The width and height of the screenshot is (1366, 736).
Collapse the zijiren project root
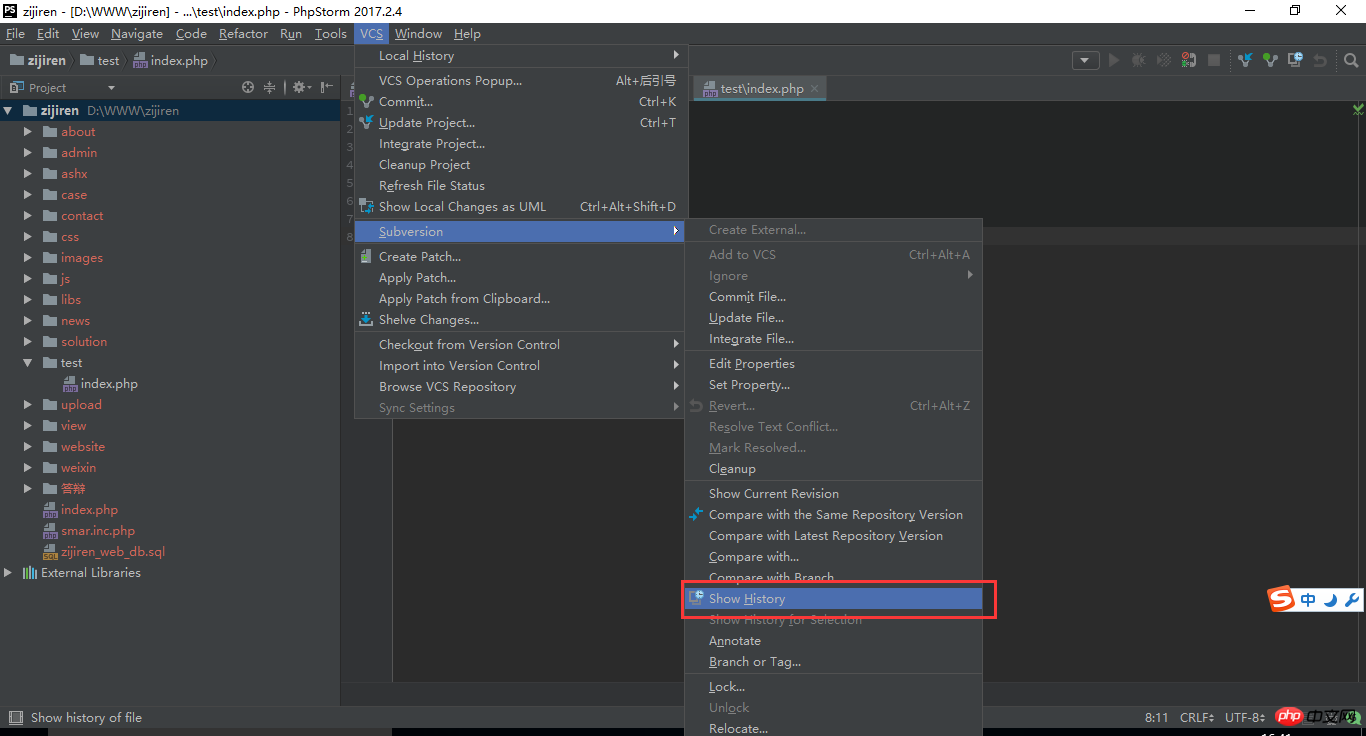8,111
